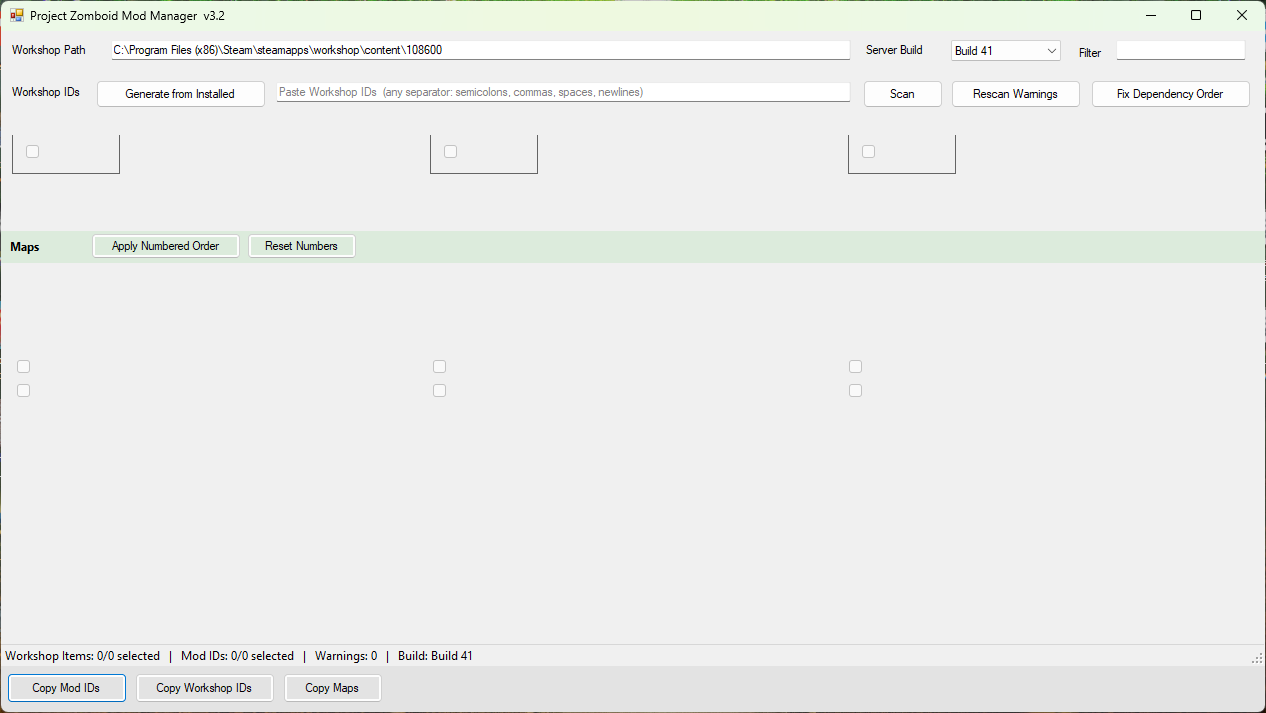The image size is (1266, 713).
Task: Start a Scan of the workshop
Action: pyautogui.click(x=902, y=94)
